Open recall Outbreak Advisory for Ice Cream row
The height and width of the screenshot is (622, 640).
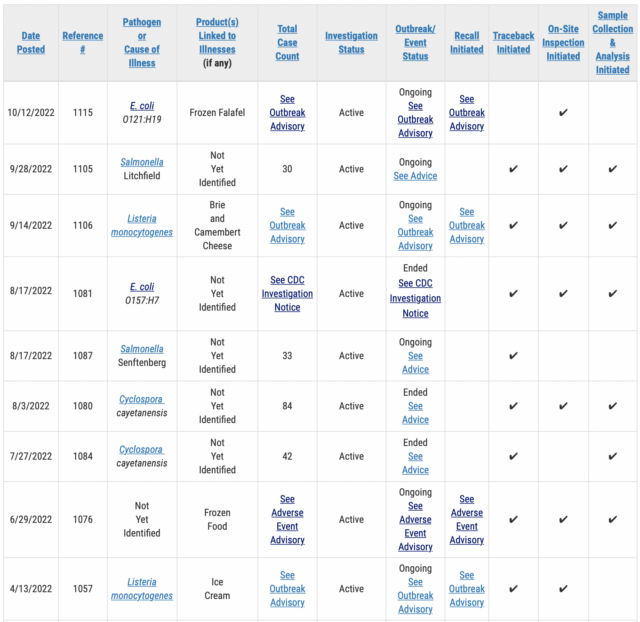click(467, 589)
